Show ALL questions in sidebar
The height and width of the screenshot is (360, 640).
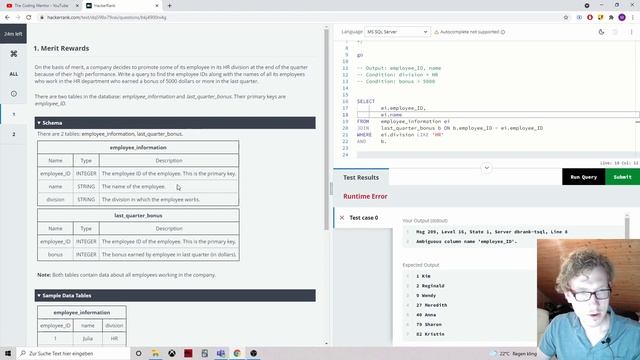click(13, 74)
